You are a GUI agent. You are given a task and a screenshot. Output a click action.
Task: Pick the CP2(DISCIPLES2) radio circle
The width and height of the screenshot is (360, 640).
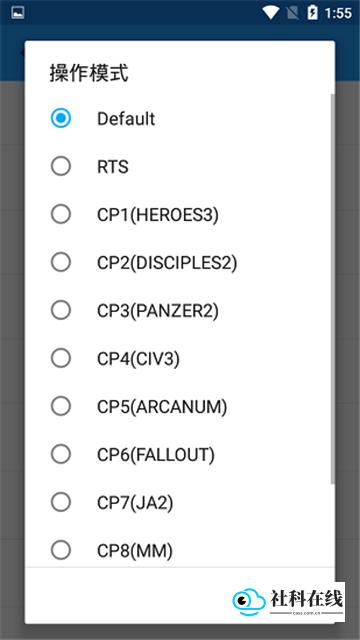[61, 262]
